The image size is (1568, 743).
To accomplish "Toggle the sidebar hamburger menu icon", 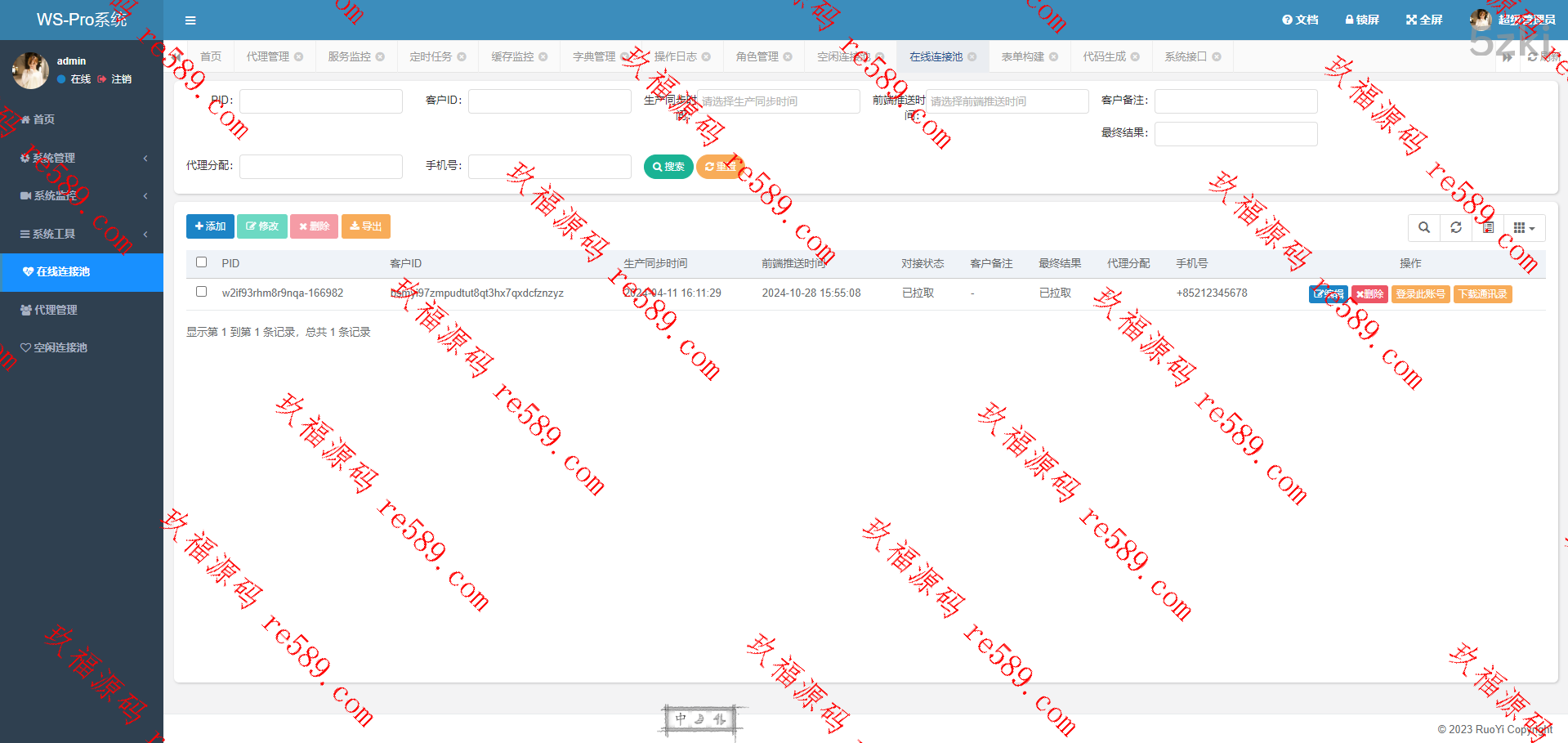I will tap(190, 20).
